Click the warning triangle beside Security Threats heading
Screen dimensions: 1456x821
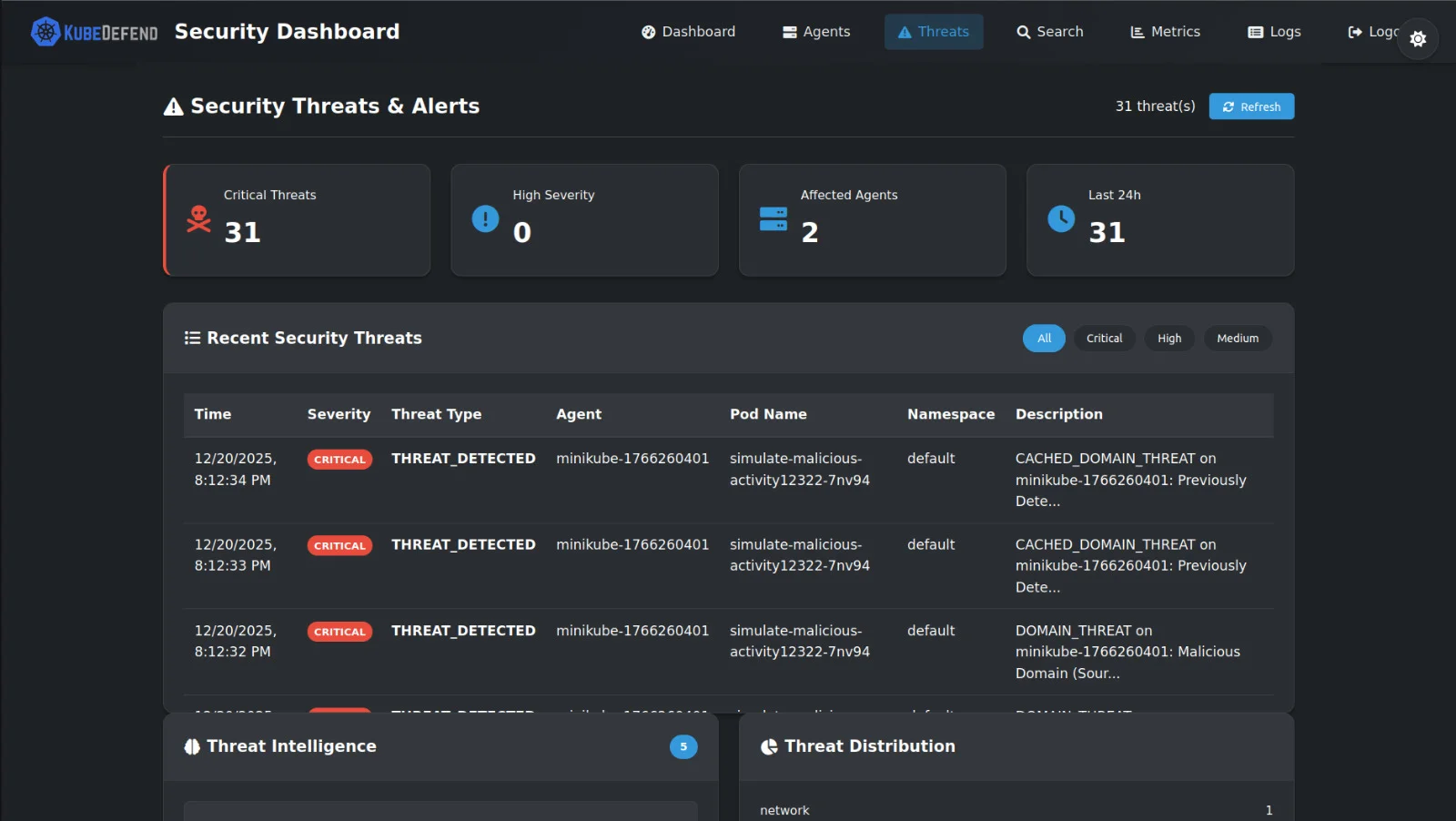click(173, 107)
